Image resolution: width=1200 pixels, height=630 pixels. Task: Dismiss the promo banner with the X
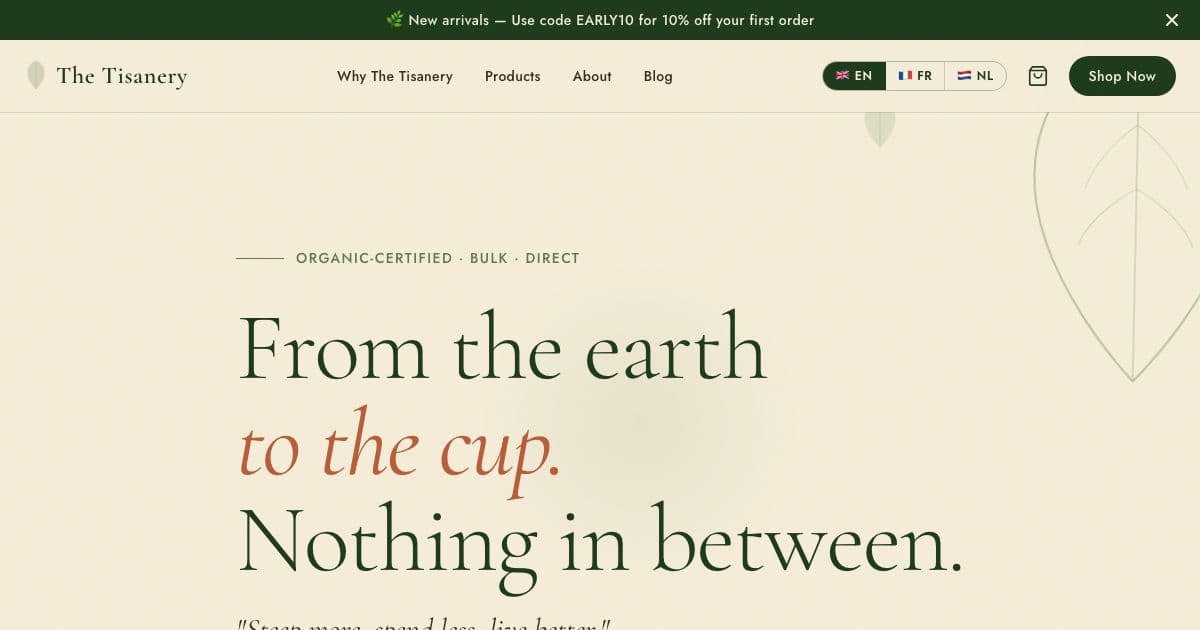[1172, 20]
